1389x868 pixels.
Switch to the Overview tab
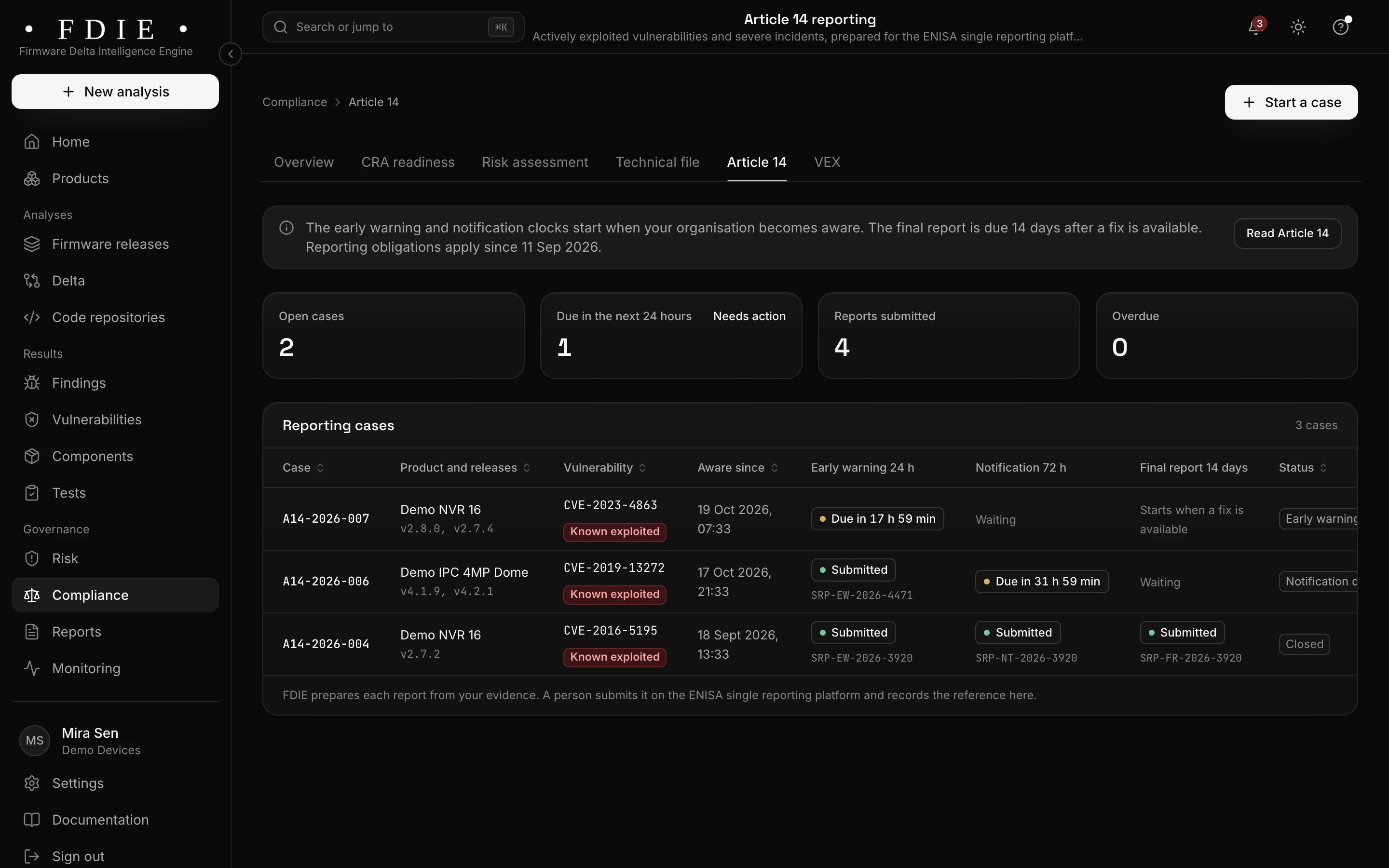click(304, 163)
